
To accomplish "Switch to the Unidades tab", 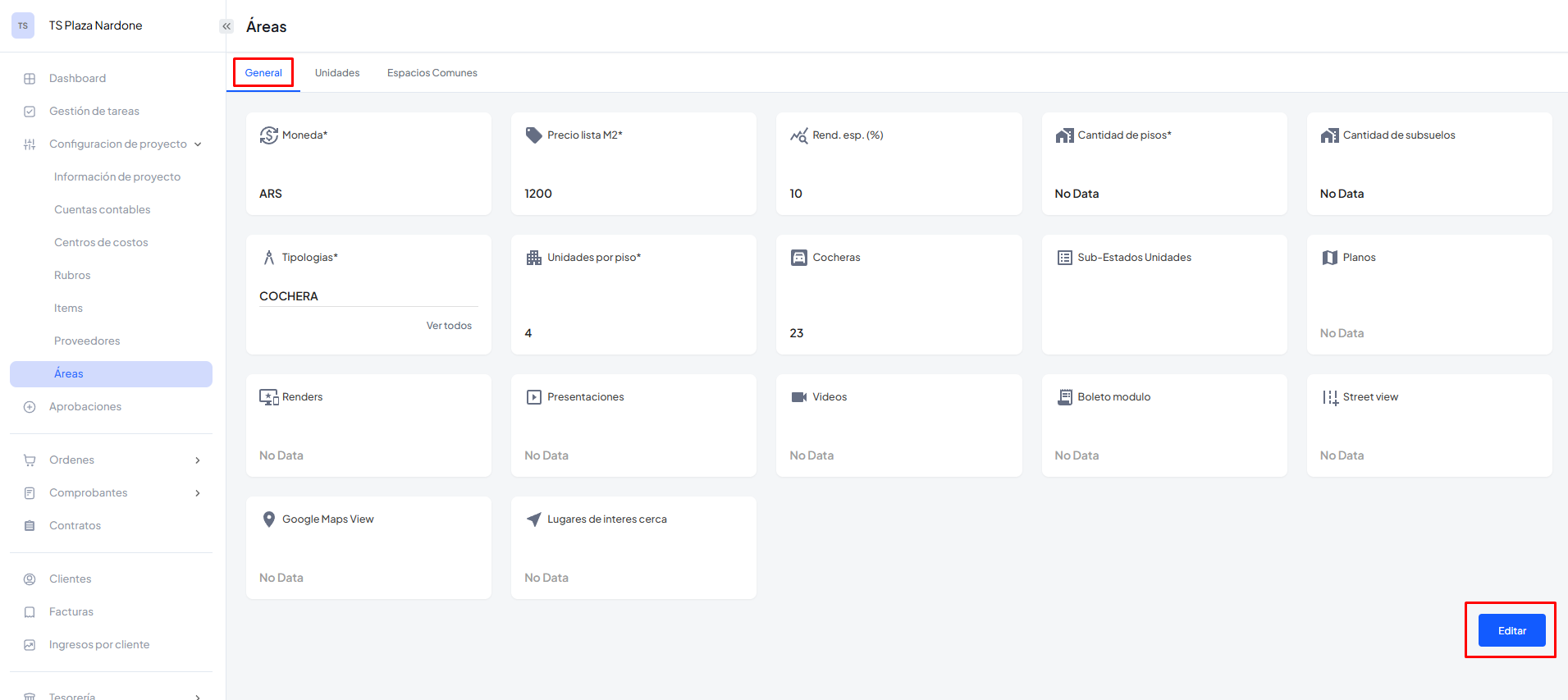I will pyautogui.click(x=337, y=73).
